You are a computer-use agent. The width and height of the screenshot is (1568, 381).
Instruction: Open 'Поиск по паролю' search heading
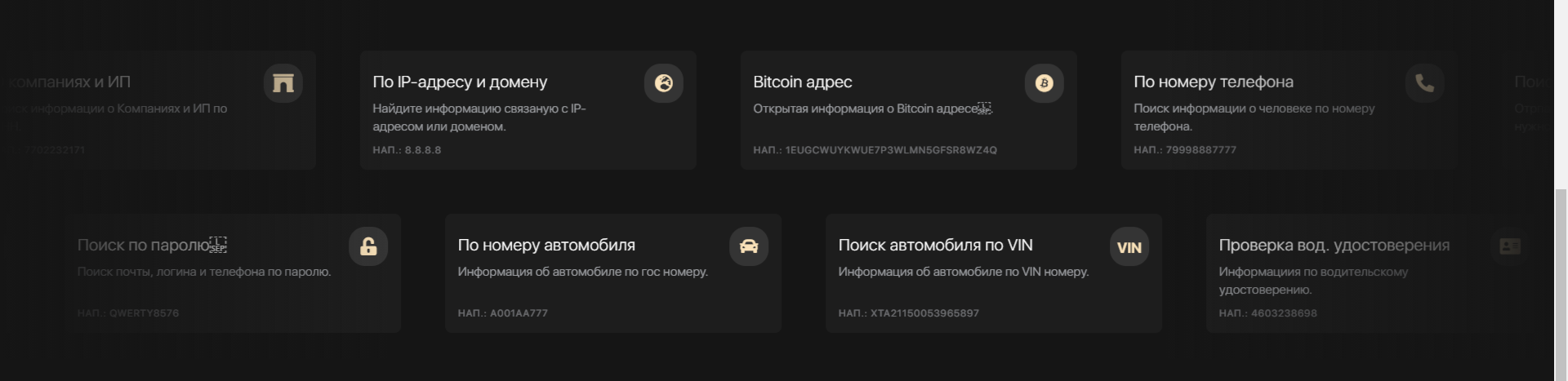144,245
